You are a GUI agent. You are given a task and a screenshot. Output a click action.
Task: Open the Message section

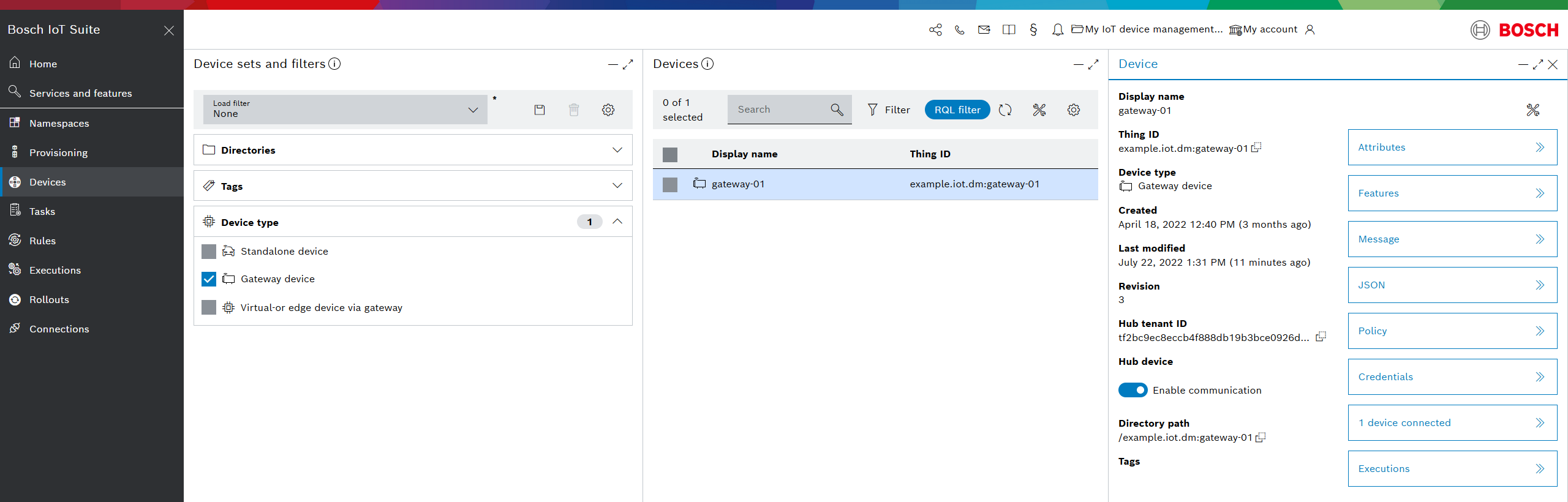click(1452, 239)
